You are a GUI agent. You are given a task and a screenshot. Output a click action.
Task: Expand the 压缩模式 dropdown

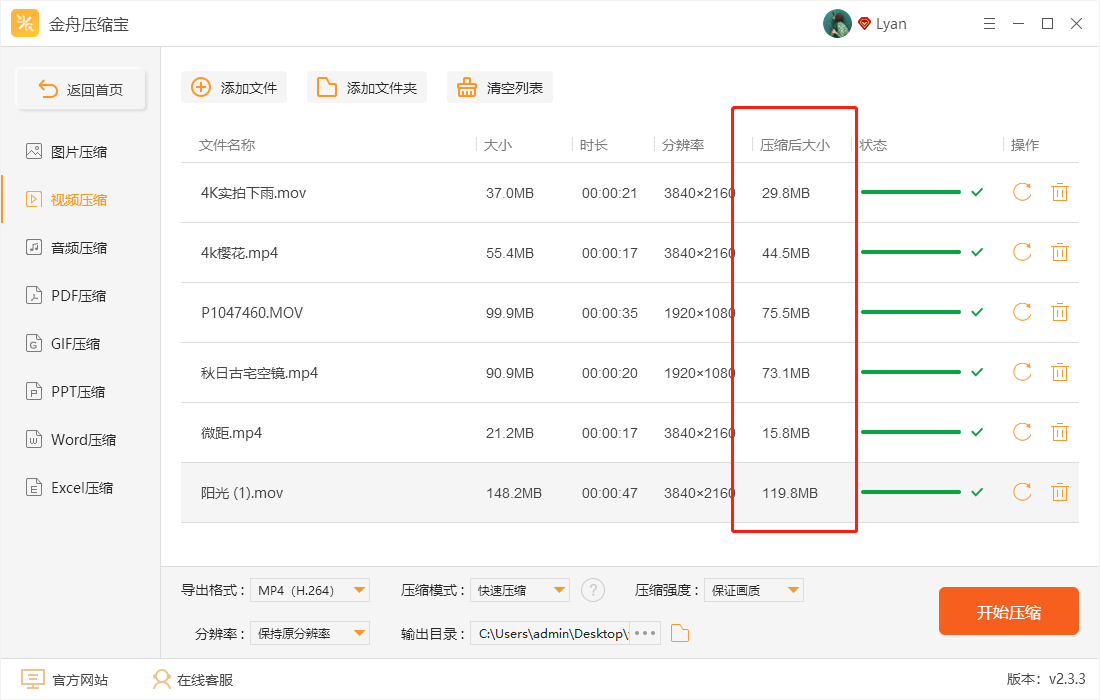point(520,589)
